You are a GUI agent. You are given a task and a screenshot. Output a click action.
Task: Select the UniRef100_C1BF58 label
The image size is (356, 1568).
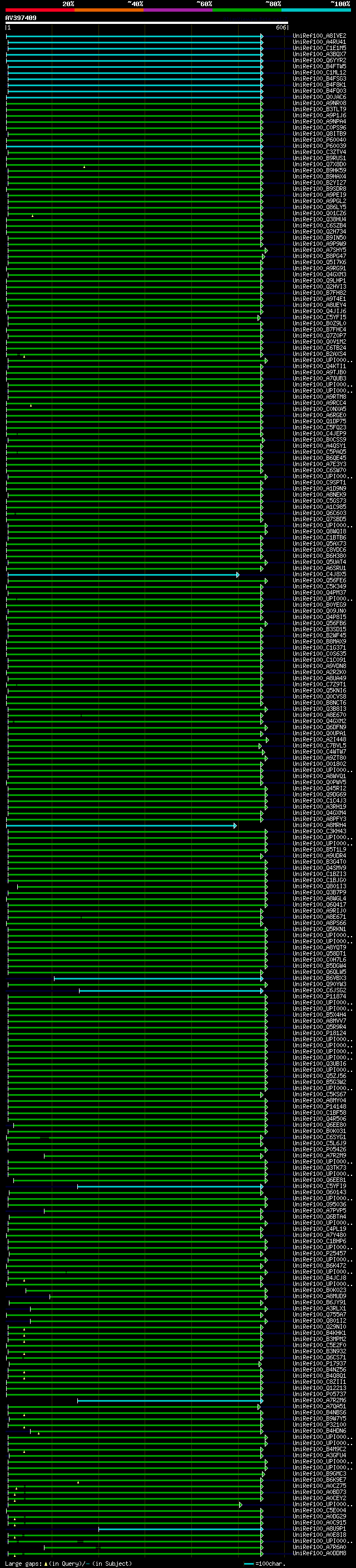(x=319, y=1114)
